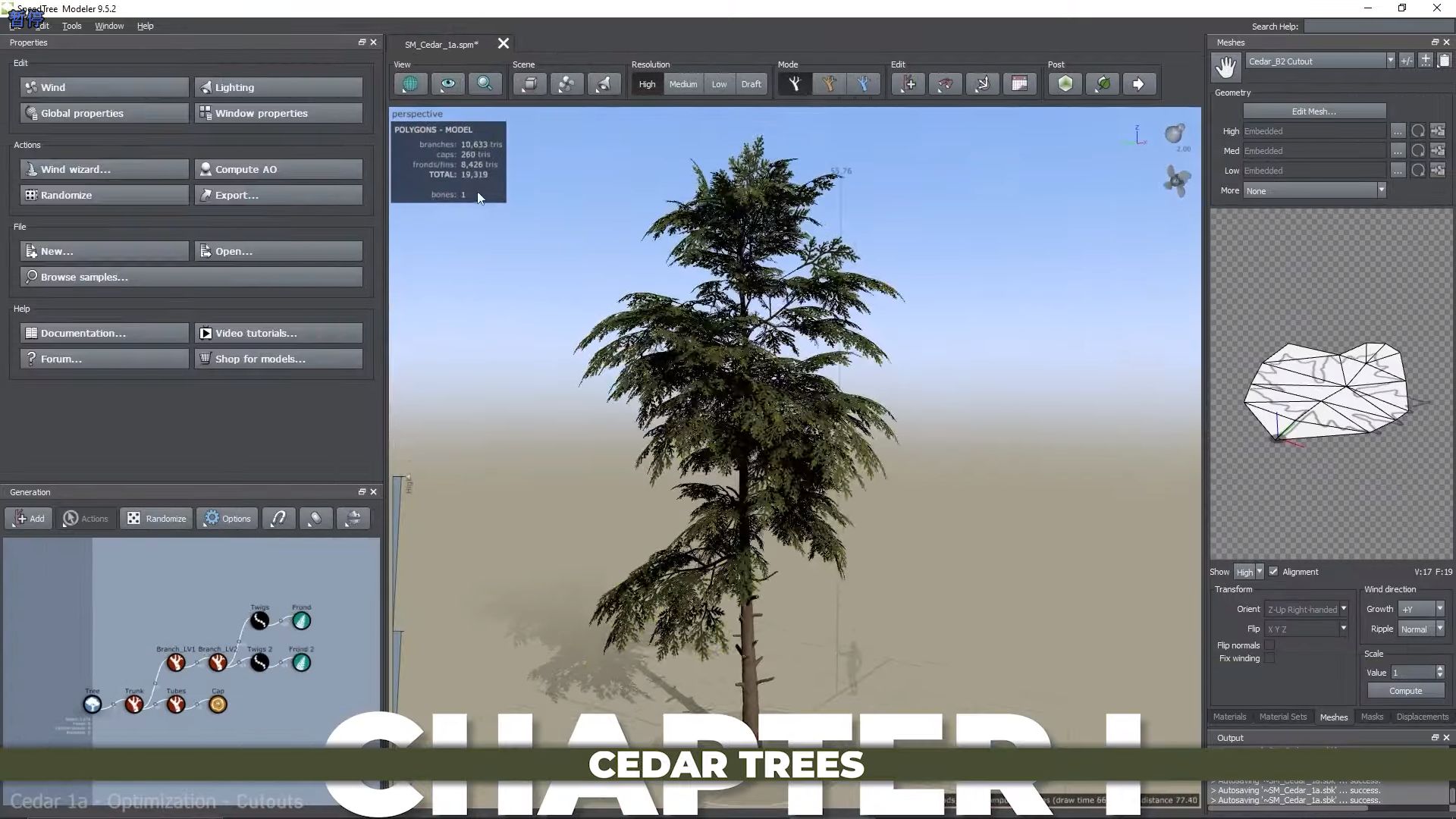Viewport: 1456px width, 819px height.
Task: Toggle the Flip normals checkbox
Action: coord(1269,645)
